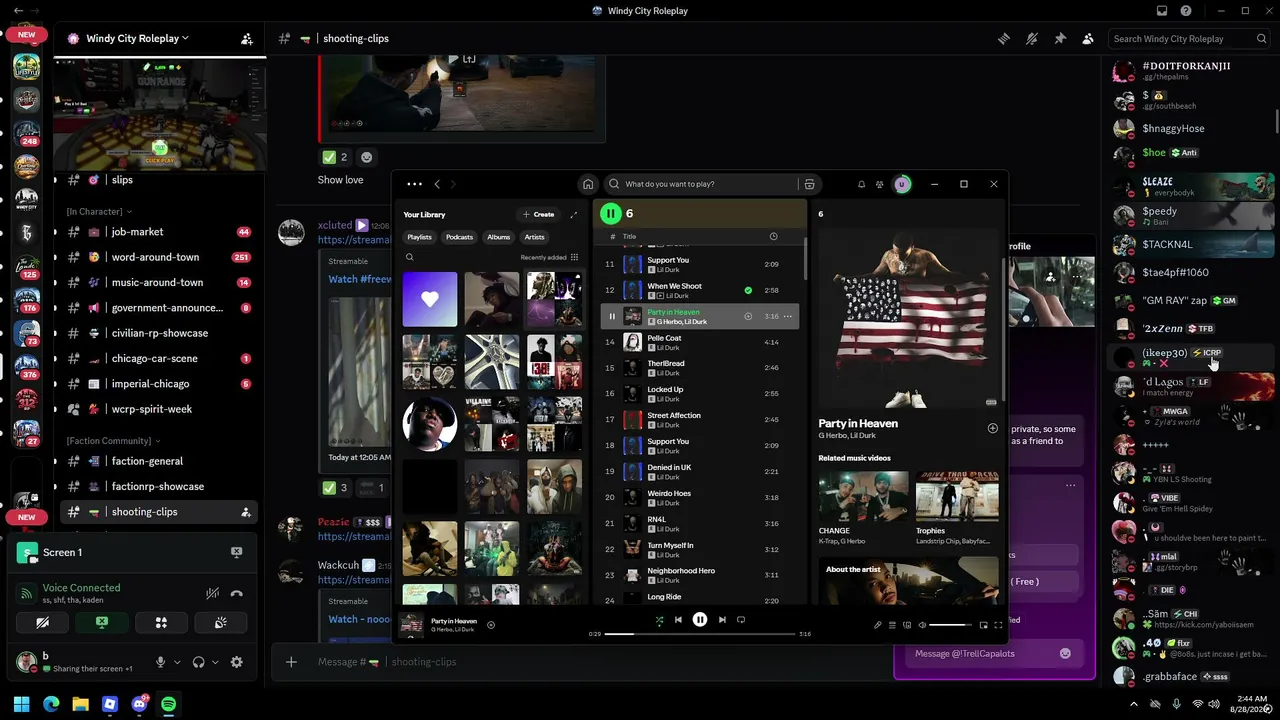Screen dimensions: 1280x720
Task: Open Connect to a device in Spotify
Action: (907, 625)
